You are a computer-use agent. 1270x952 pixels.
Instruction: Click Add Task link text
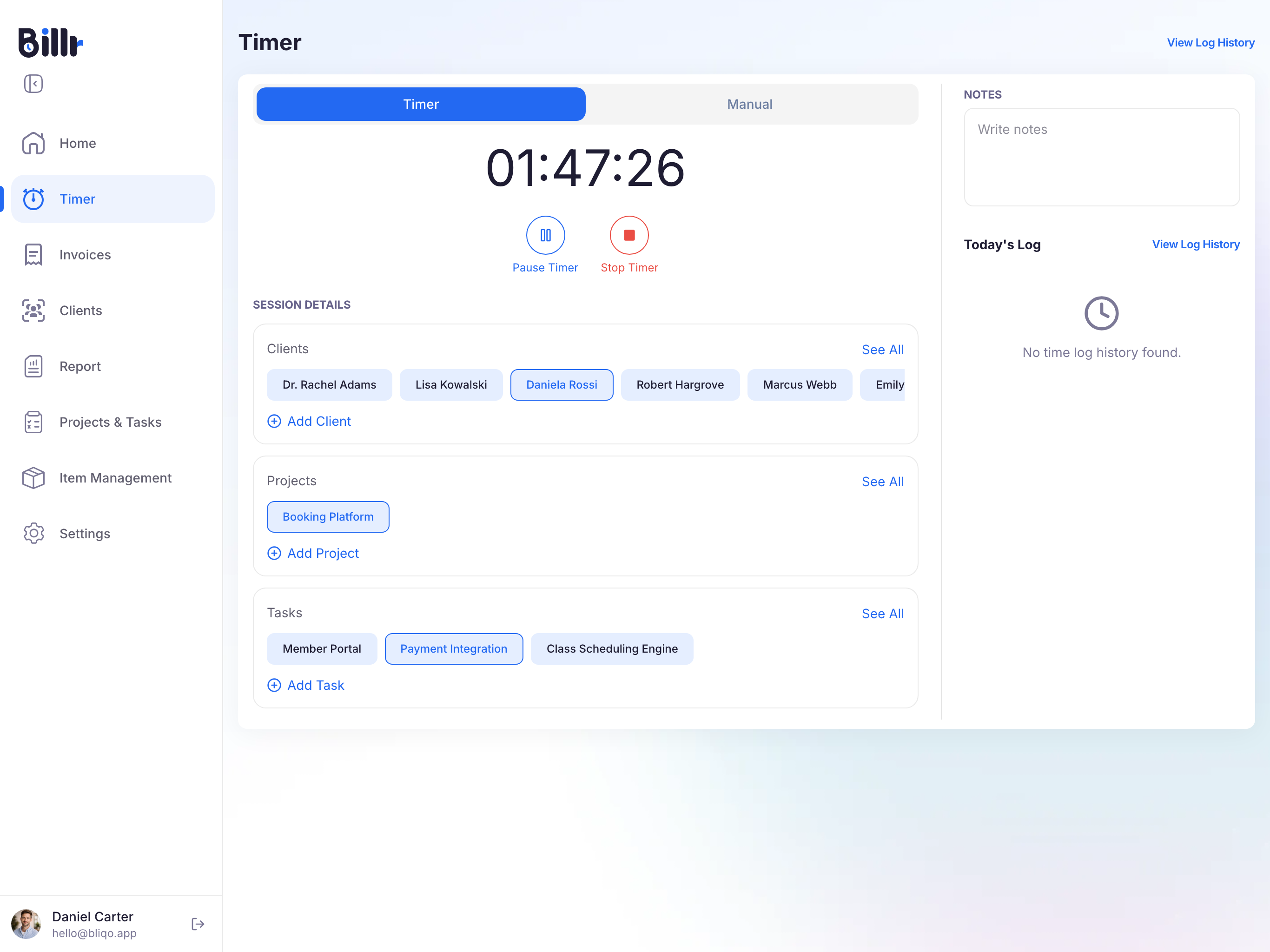[316, 685]
